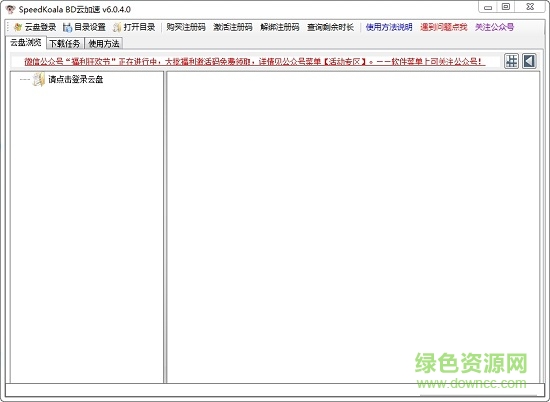Select the 云盘浏览 tab
The width and height of the screenshot is (550, 402).
26,43
